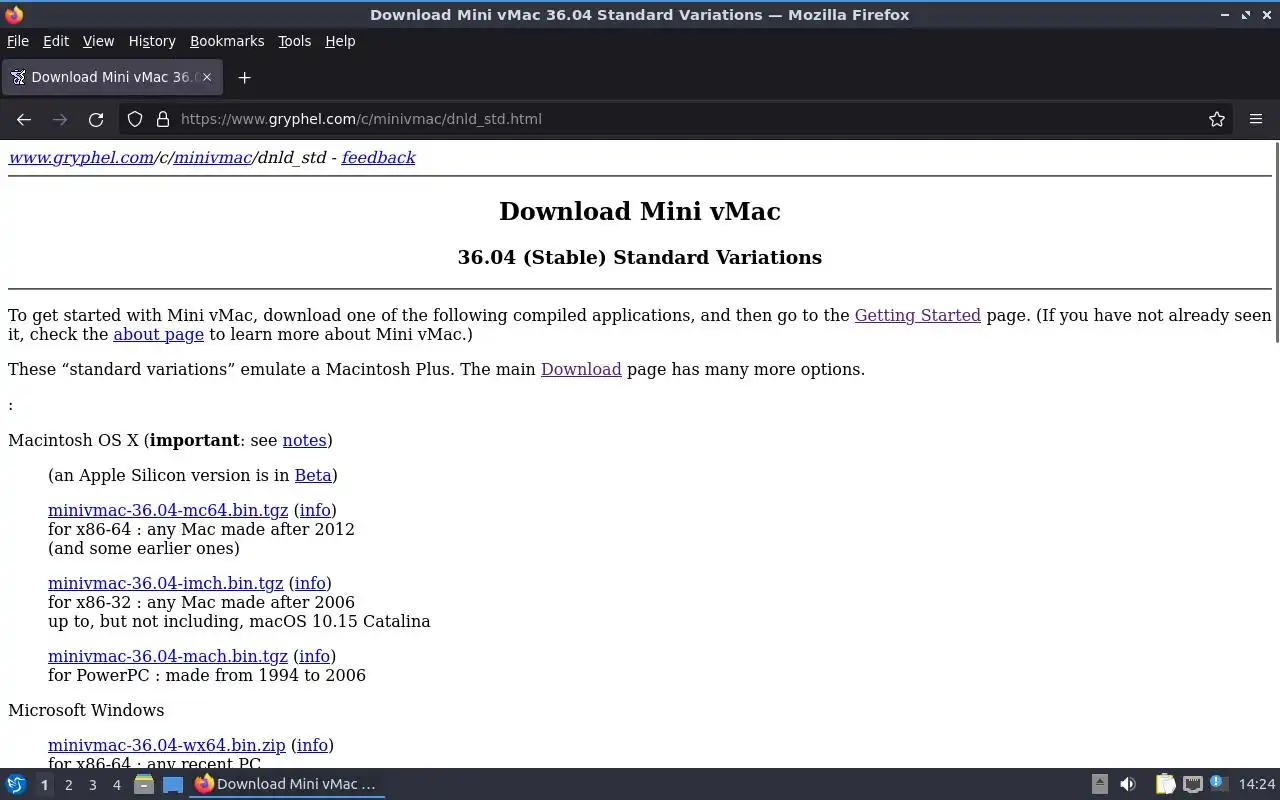Open the Edit menu
Viewport: 1280px width, 800px height.
[x=56, y=41]
